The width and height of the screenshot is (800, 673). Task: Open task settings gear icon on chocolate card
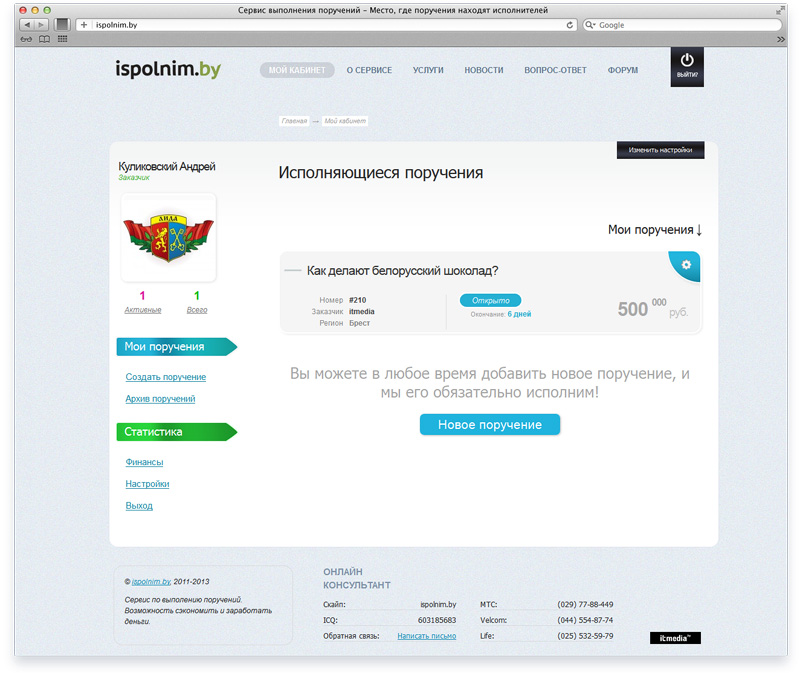pos(686,264)
